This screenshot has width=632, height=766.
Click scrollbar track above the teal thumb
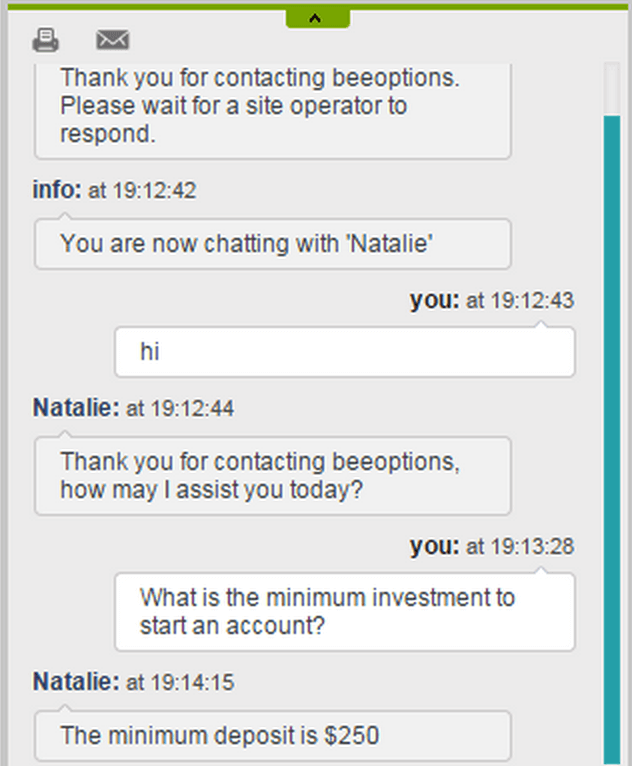[x=611, y=88]
